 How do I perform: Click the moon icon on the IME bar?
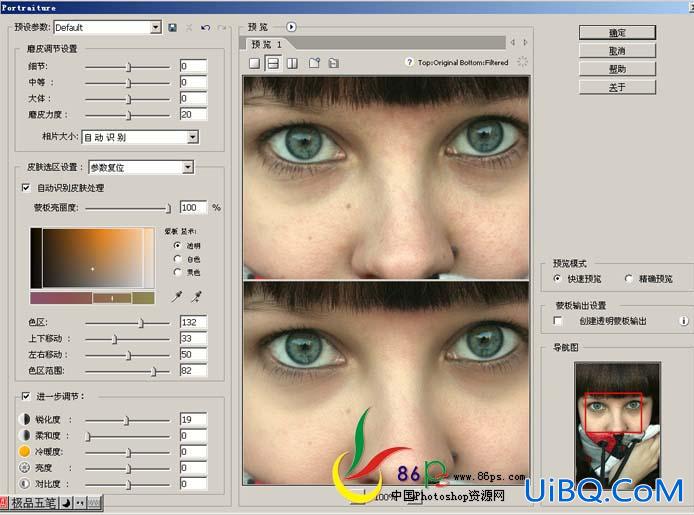pyautogui.click(x=66, y=503)
